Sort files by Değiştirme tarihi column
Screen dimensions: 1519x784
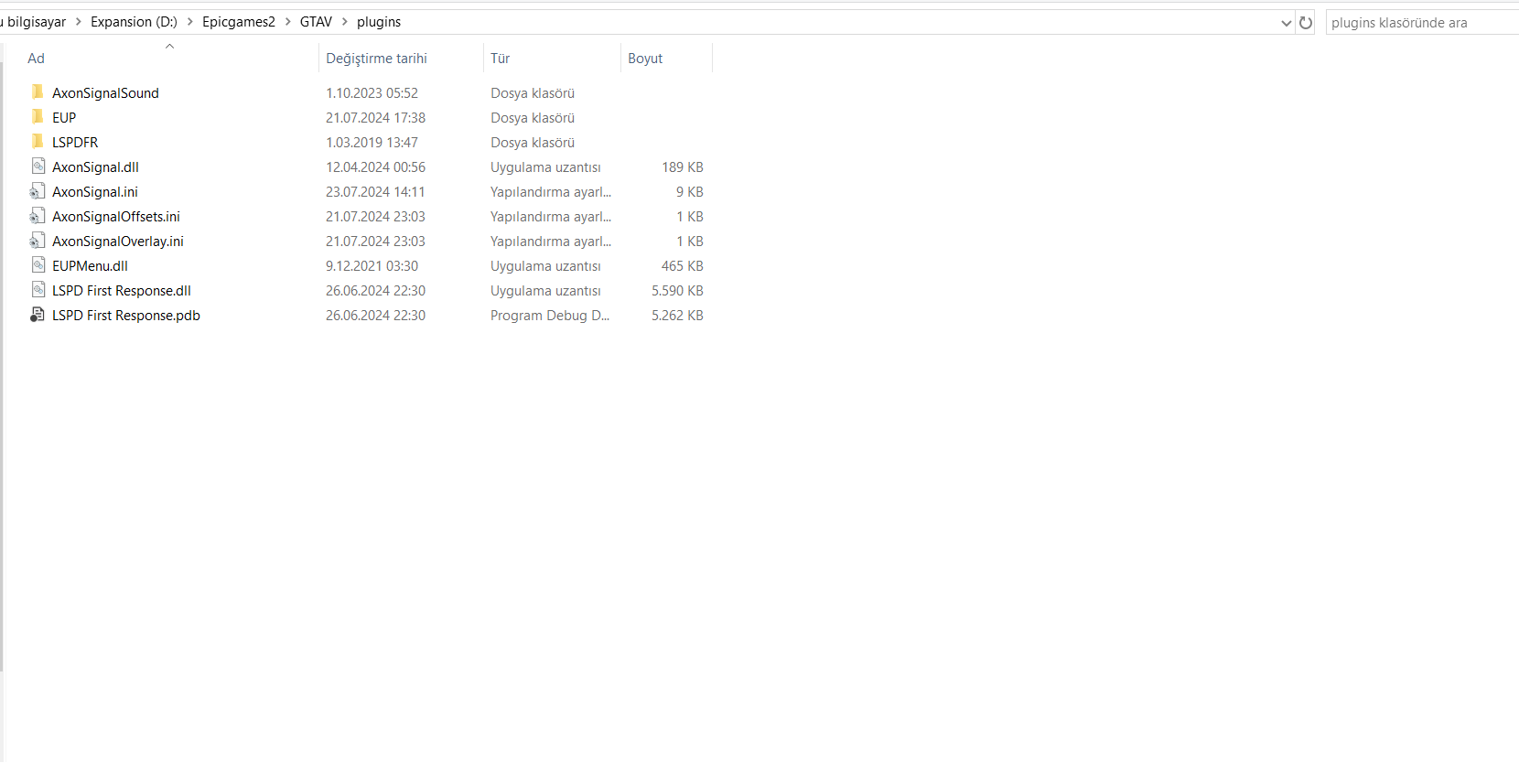coord(376,59)
